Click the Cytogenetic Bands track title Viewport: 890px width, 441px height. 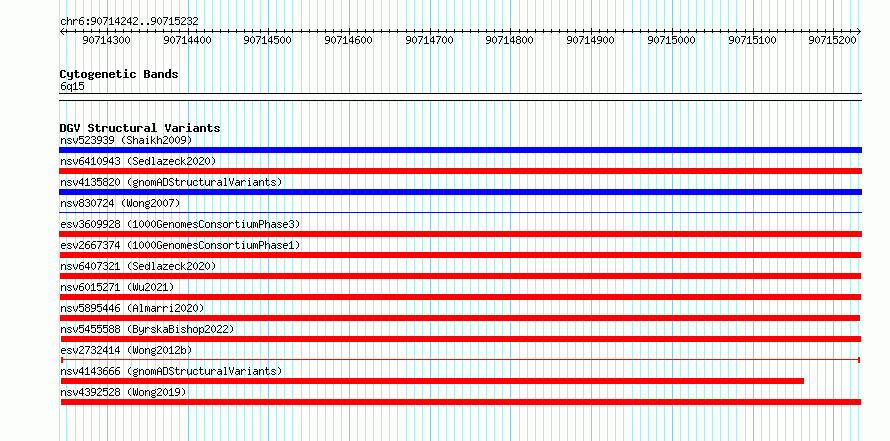[119, 74]
